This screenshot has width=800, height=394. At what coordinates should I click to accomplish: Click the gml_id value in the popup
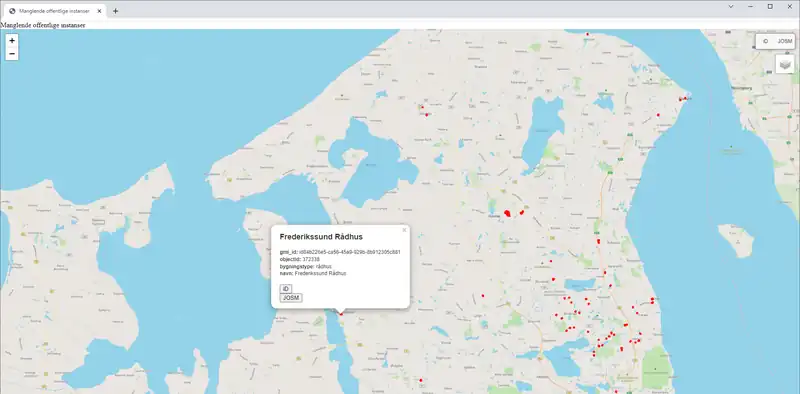coord(349,252)
